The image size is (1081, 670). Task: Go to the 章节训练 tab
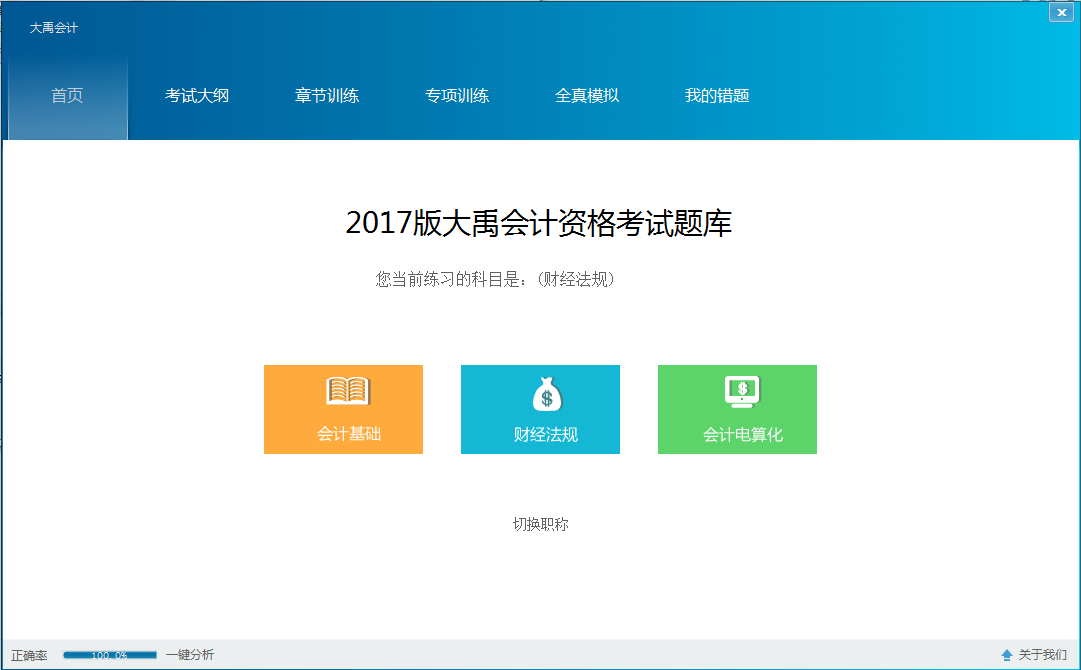pos(327,96)
